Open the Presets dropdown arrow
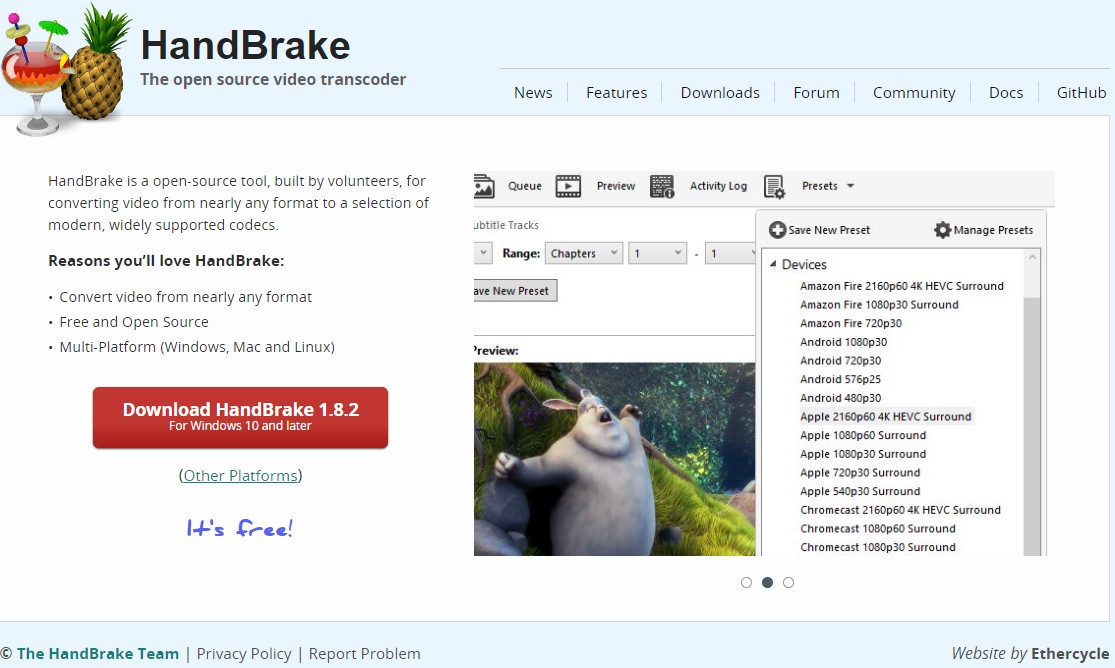Screen dimensions: 1115x668 pos(850,186)
